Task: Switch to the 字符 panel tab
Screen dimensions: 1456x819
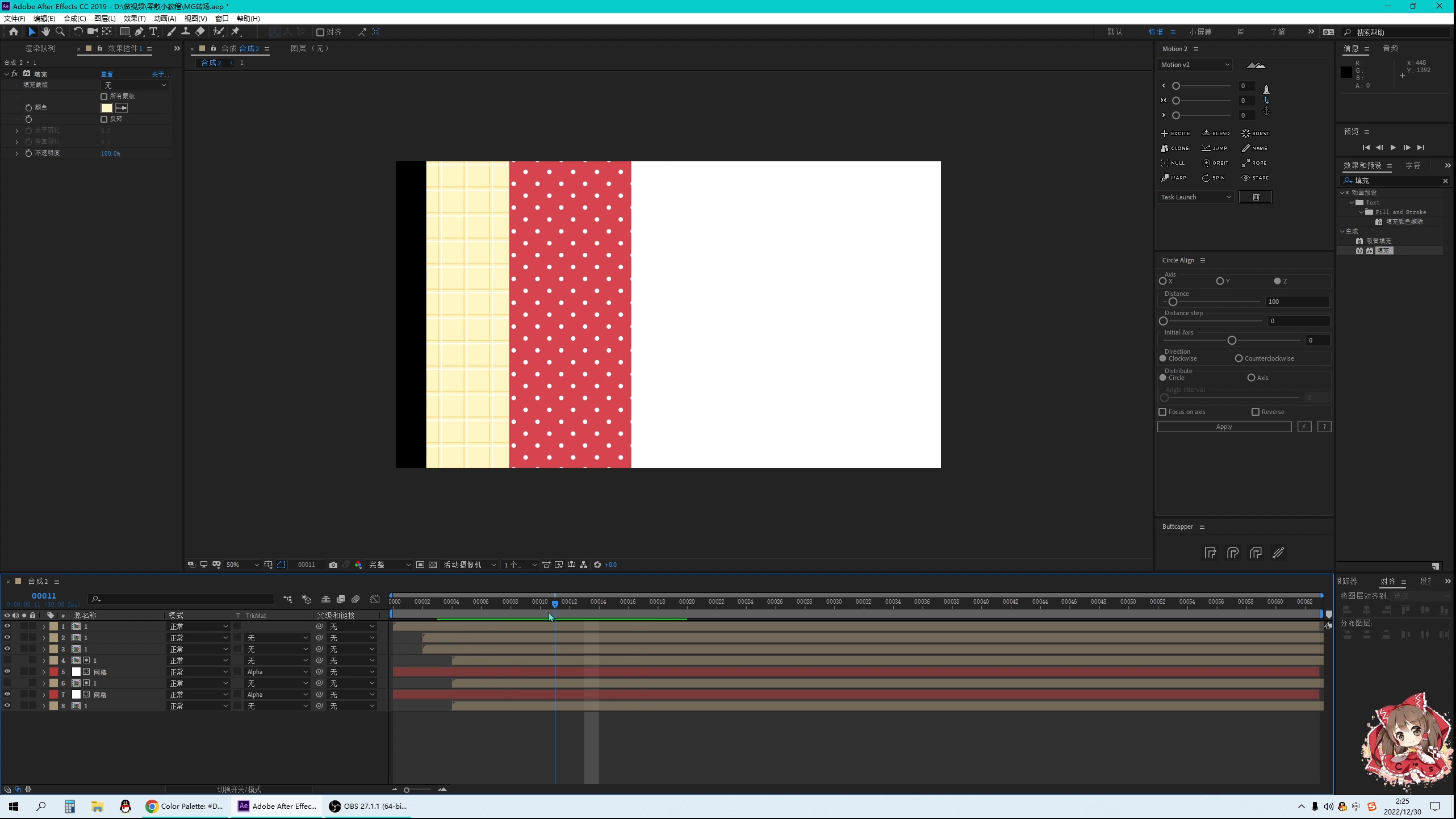Action: 1413,166
